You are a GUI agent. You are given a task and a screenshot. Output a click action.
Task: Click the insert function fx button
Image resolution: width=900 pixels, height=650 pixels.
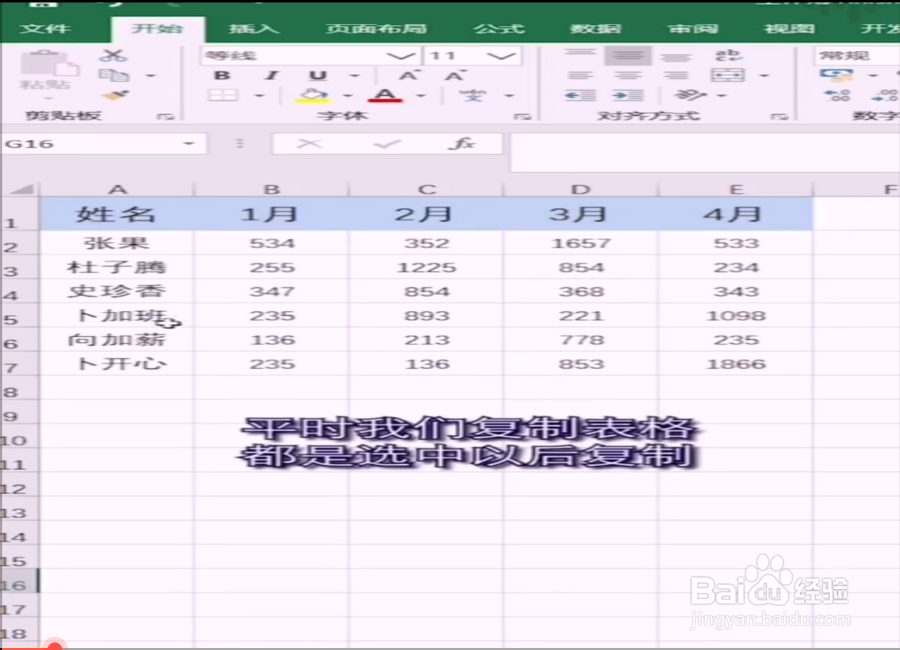click(462, 144)
